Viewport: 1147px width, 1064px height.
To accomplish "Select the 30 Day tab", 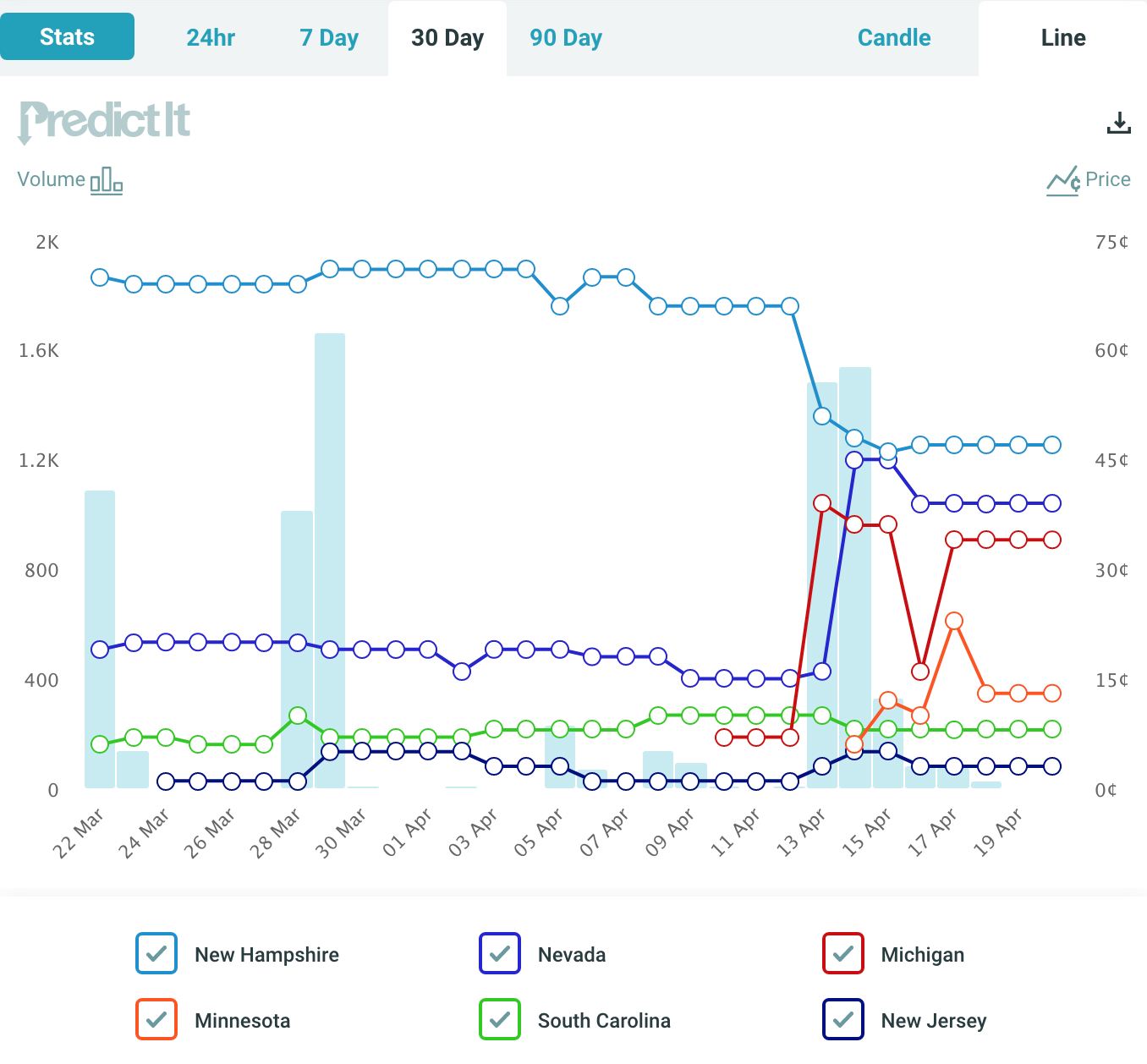I will coord(447,38).
